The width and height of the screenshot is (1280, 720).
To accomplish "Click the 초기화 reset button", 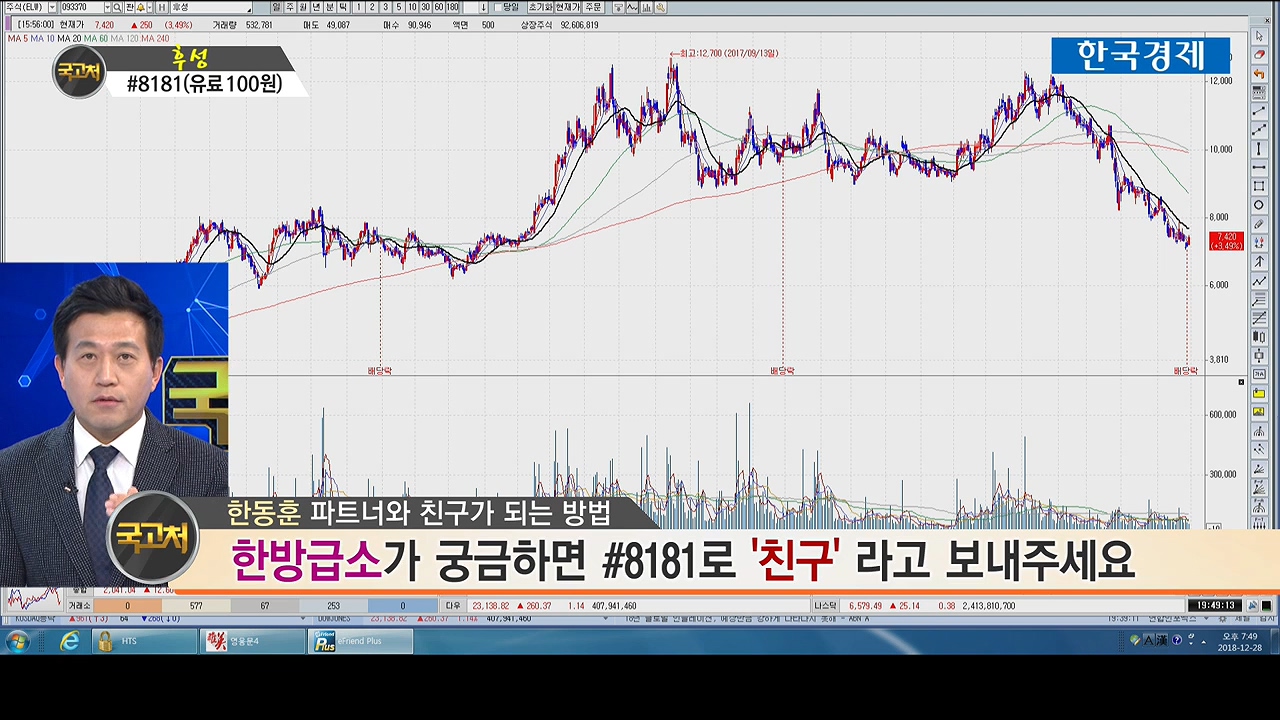I will (x=540, y=8).
